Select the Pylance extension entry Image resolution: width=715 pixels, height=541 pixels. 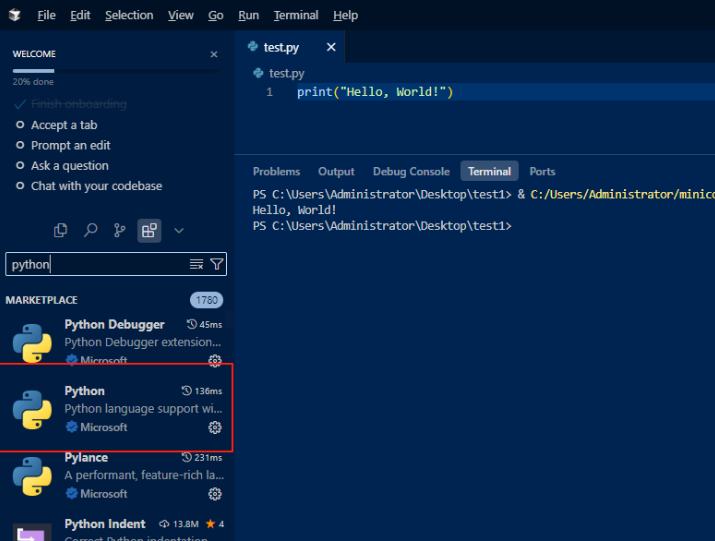pyautogui.click(x=117, y=475)
